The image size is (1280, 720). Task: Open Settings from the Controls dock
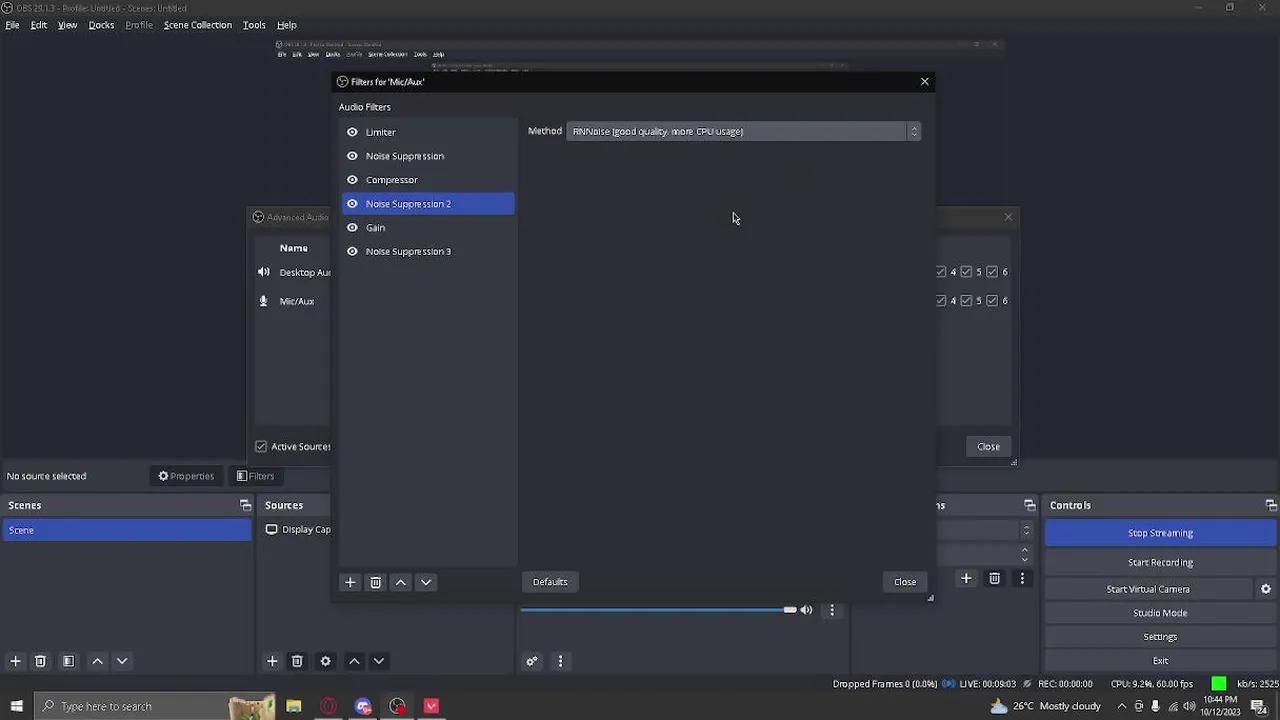click(x=1160, y=637)
